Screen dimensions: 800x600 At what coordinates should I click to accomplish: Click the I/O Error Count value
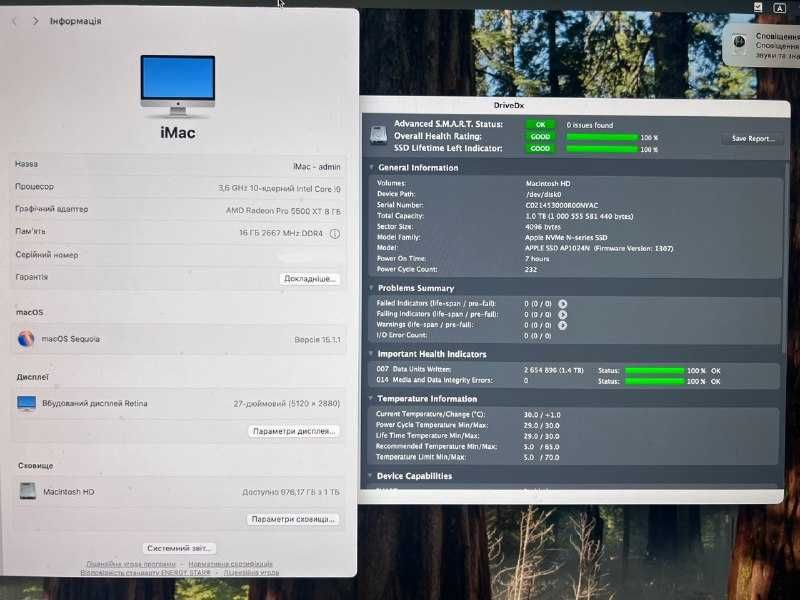pos(538,336)
